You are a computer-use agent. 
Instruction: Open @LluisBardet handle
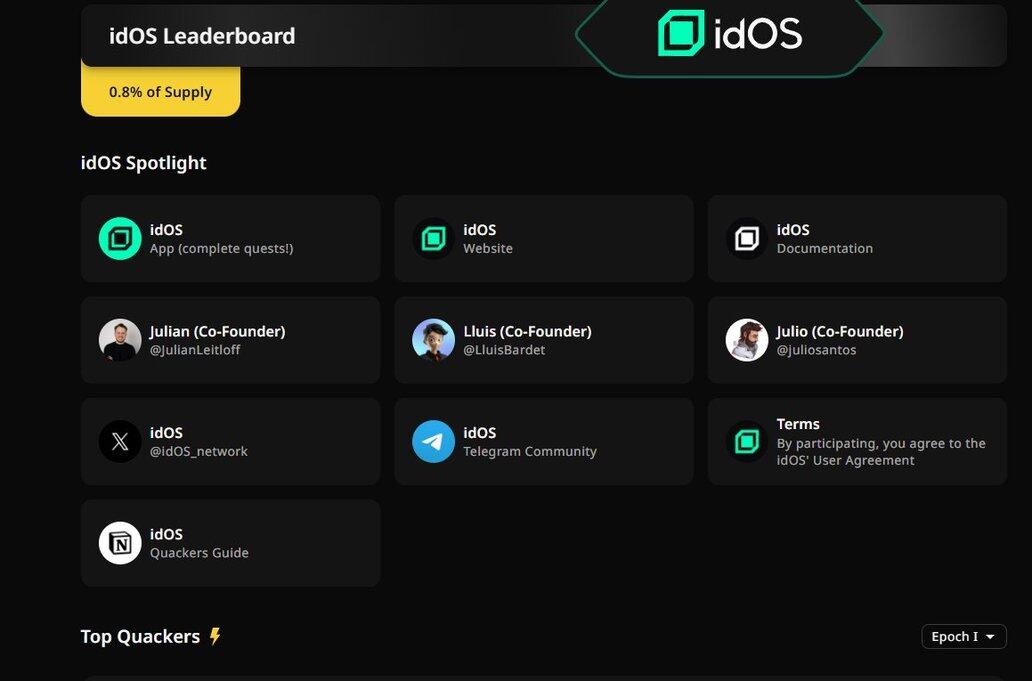[504, 350]
